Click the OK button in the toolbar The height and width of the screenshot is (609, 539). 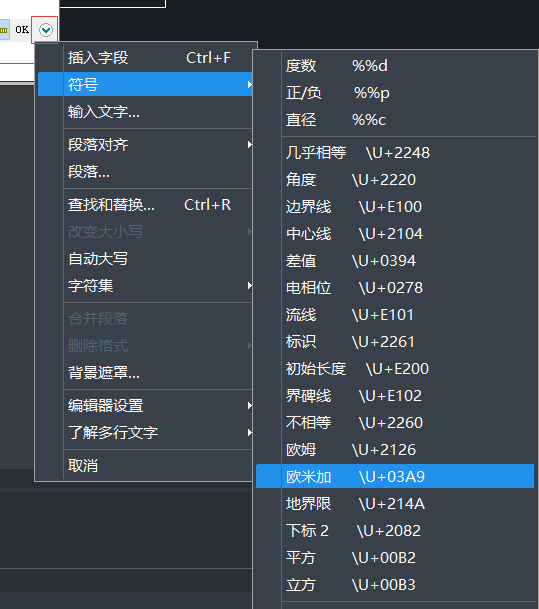(x=22, y=30)
